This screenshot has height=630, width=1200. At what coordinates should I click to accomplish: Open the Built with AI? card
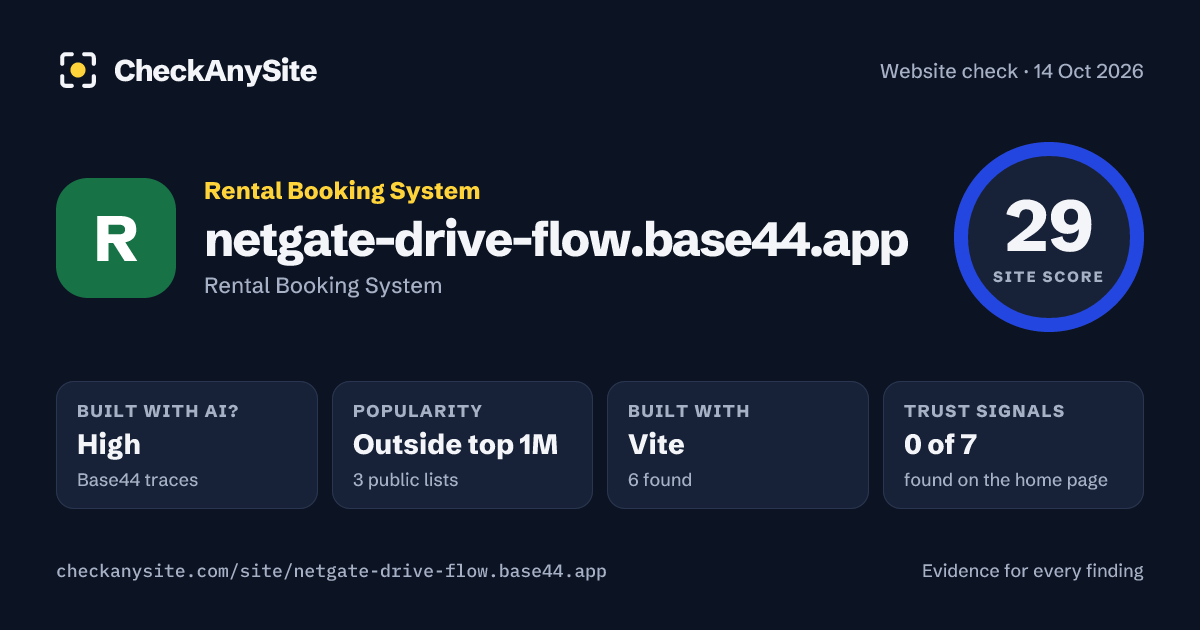[187, 445]
